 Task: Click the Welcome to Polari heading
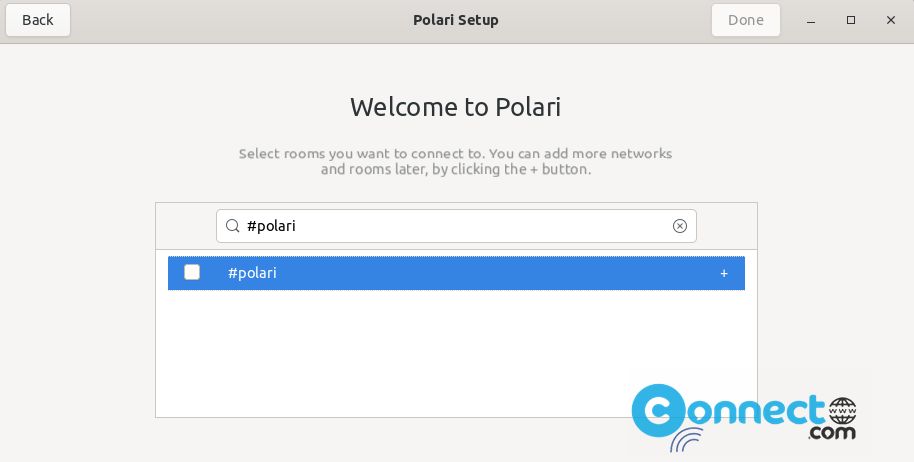pyautogui.click(x=456, y=107)
